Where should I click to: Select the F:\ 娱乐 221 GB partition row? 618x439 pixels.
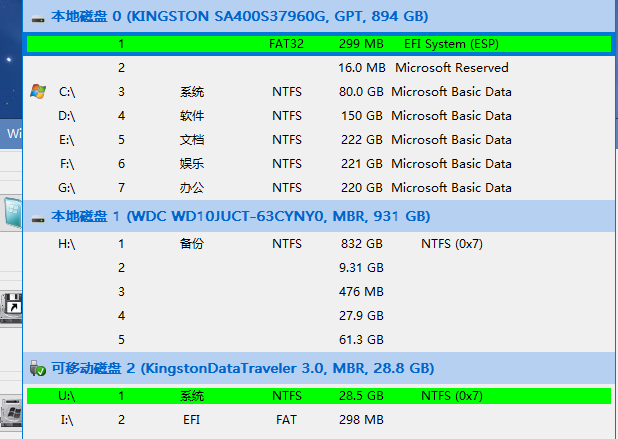coord(318,164)
